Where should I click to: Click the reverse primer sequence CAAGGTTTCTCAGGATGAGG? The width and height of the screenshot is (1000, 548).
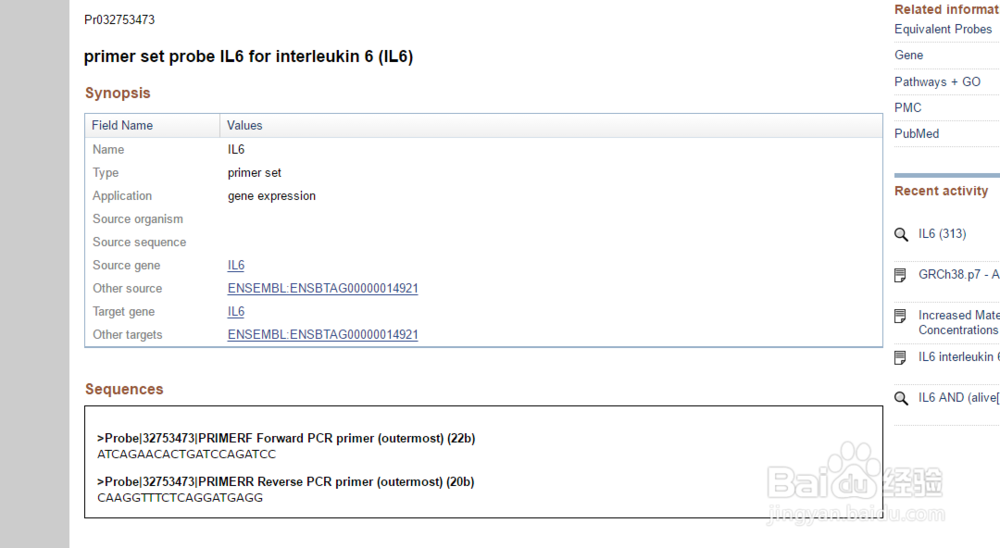tap(180, 498)
